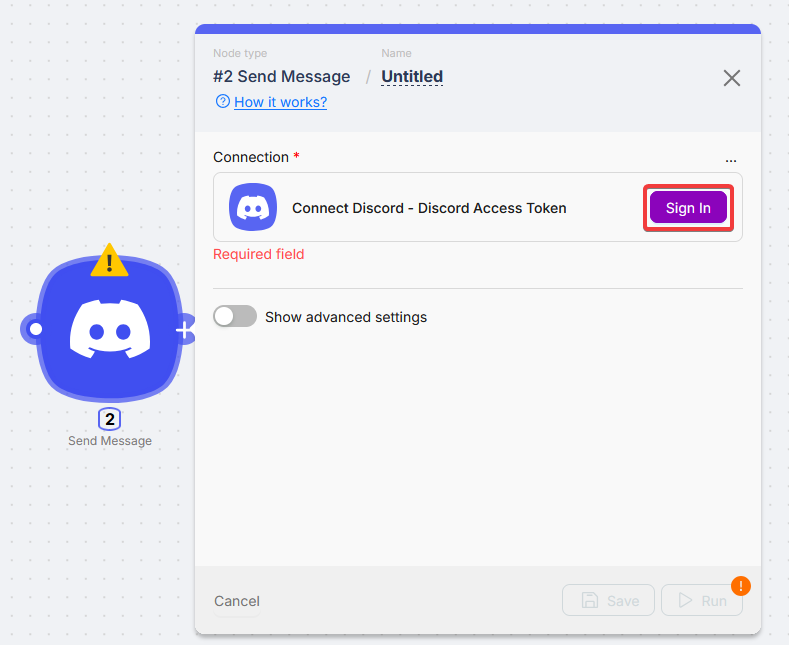789x645 pixels.
Task: Click Cancel at the panel bottom
Action: [x=237, y=601]
